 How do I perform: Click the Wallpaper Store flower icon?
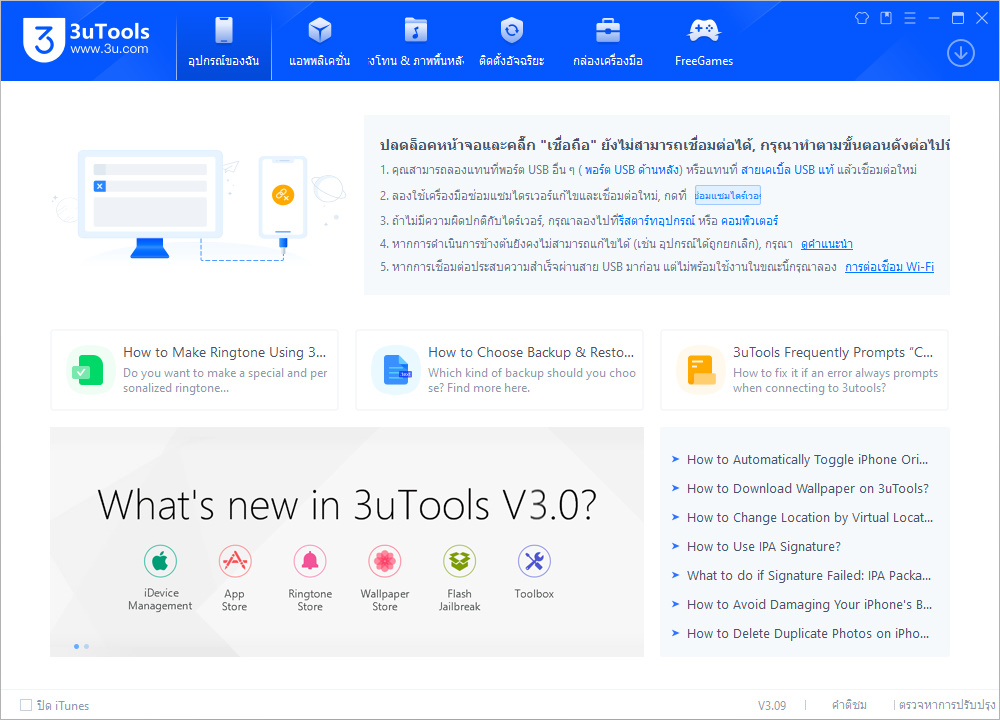385,561
